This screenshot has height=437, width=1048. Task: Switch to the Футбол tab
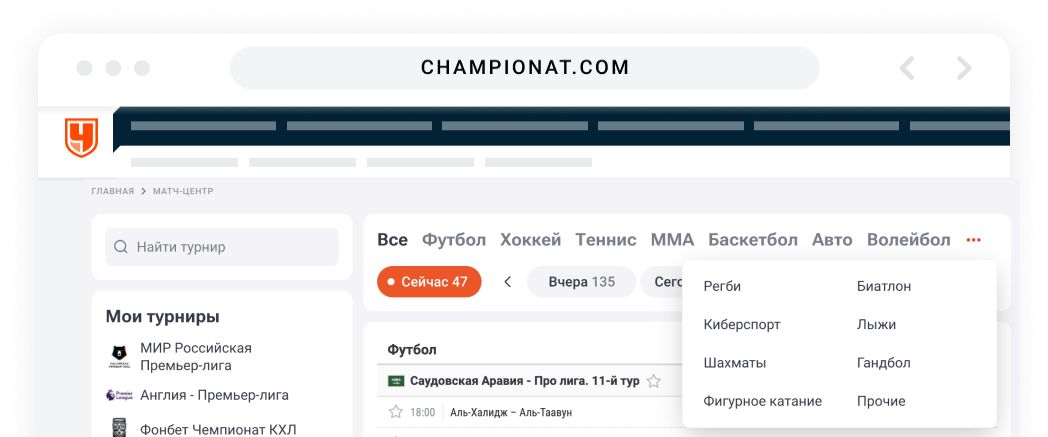[454, 240]
